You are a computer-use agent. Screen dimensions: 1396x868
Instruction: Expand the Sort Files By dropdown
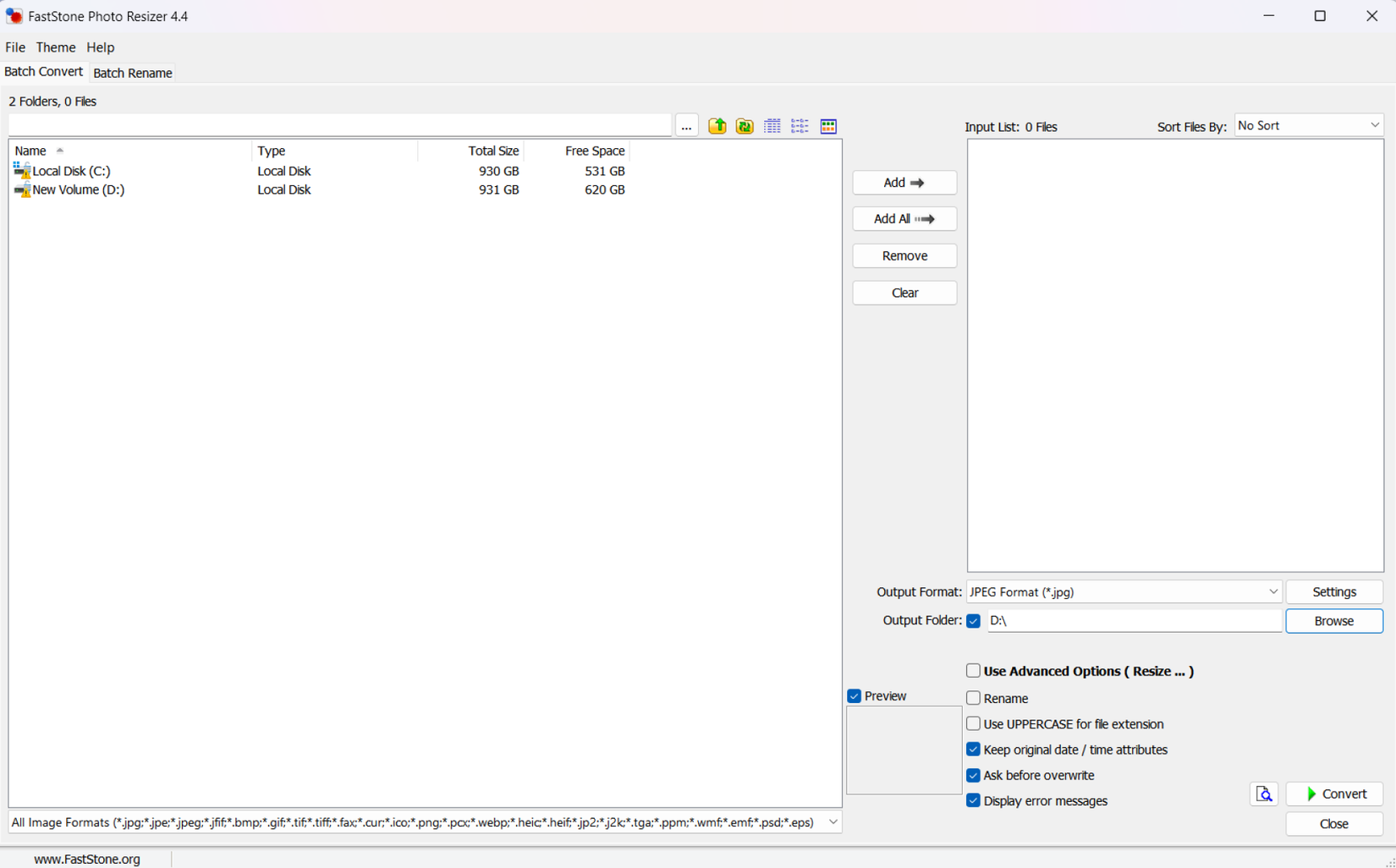[1308, 125]
